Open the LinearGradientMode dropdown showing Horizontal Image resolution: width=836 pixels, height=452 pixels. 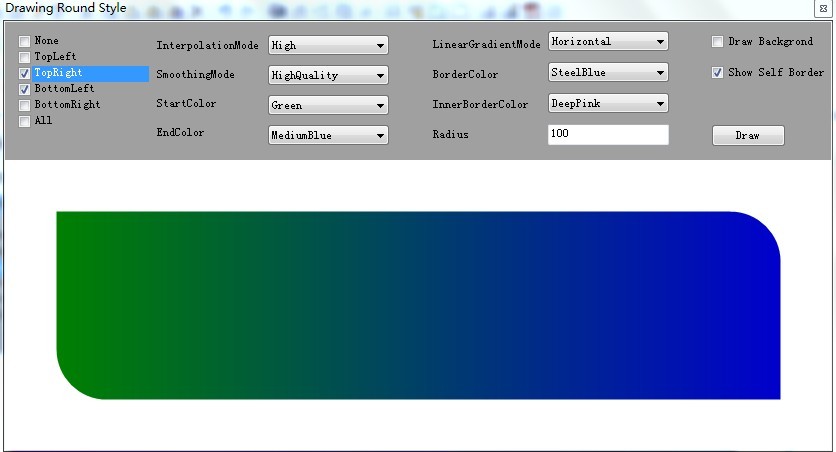point(608,41)
